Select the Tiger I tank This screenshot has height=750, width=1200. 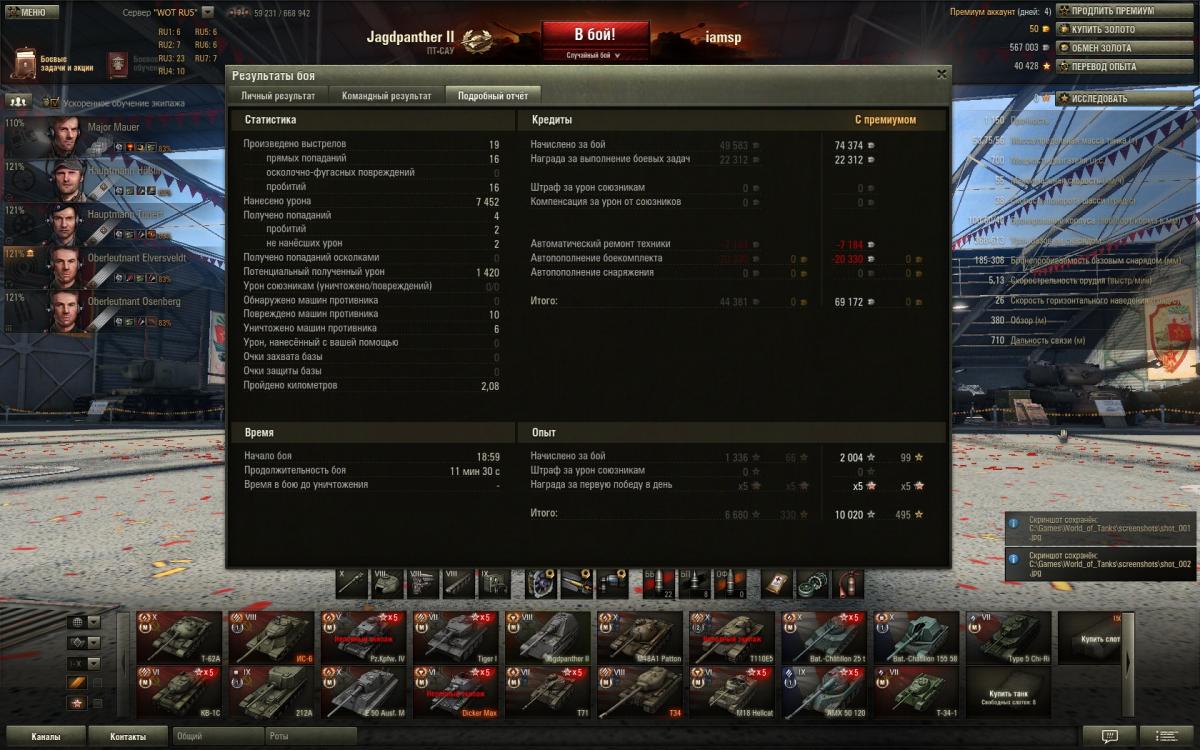pos(455,638)
